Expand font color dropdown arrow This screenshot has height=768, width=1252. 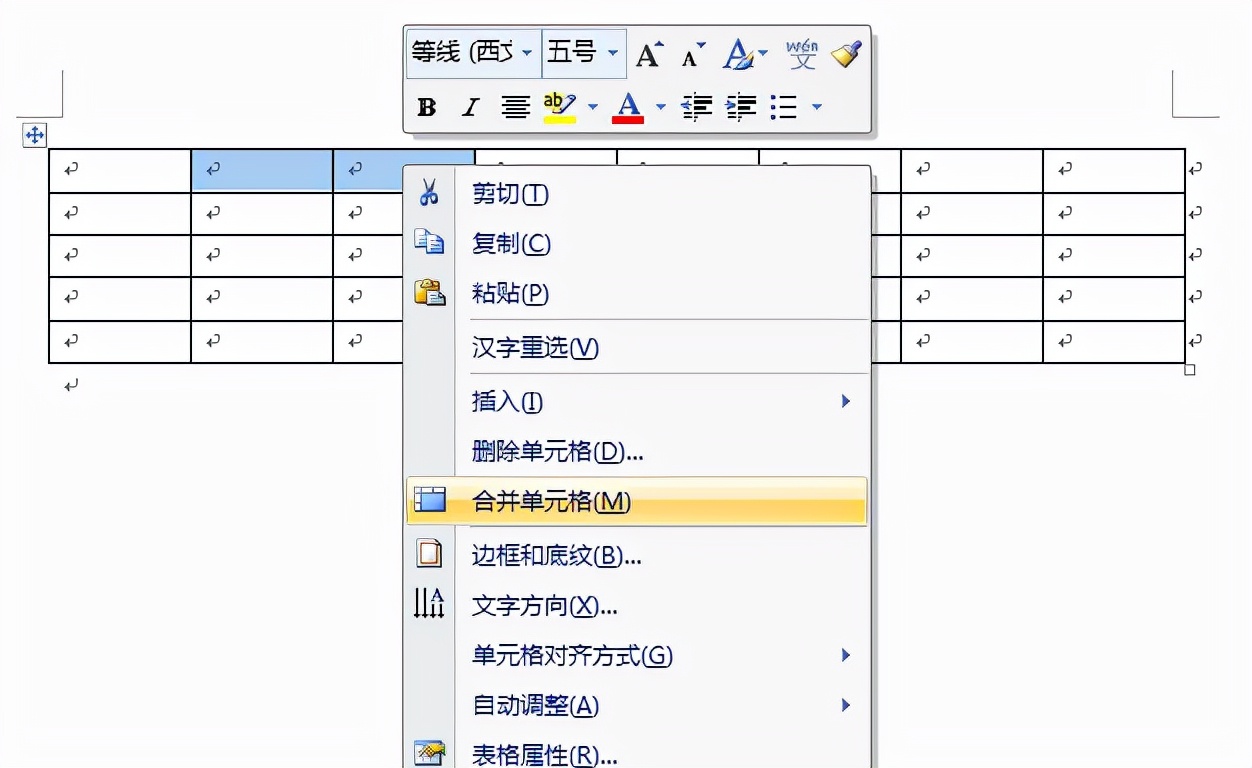tap(660, 107)
